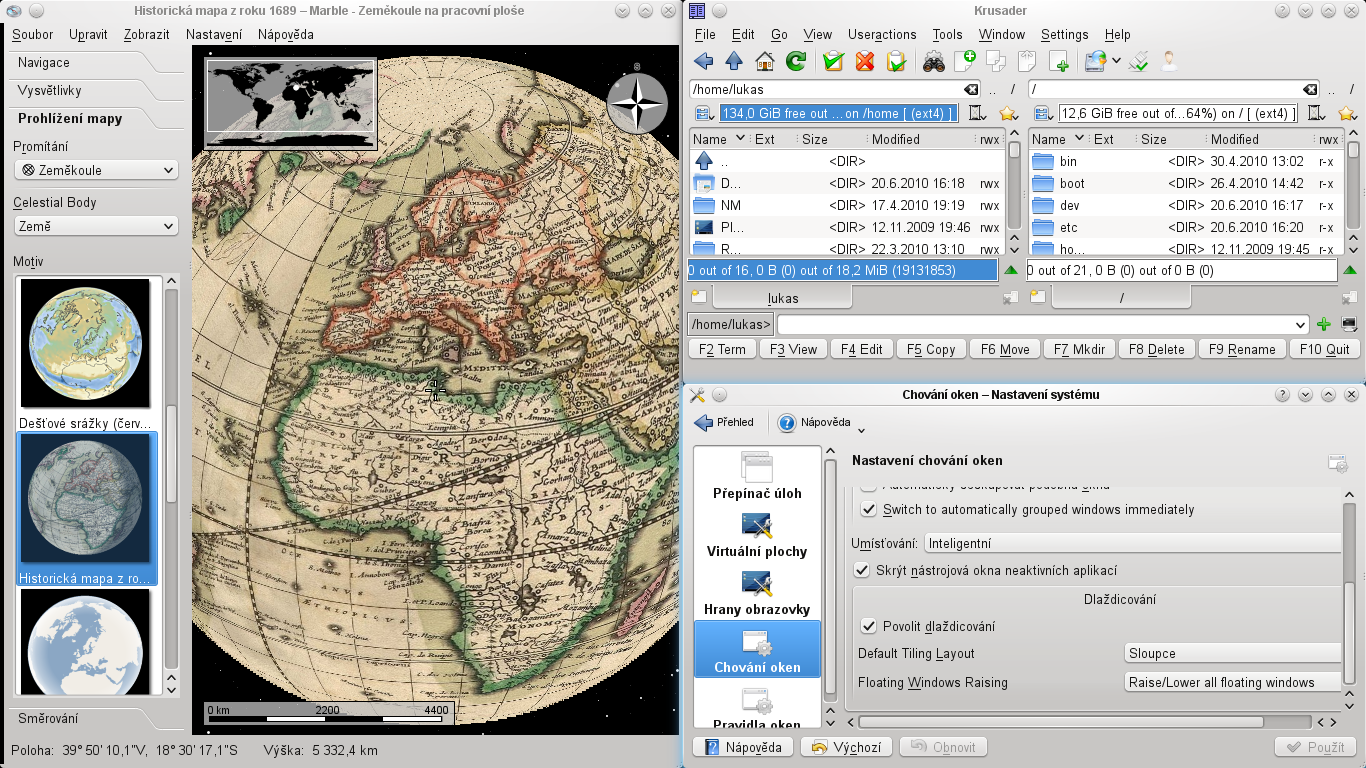Open Useractions menu in Krusader
The width and height of the screenshot is (1366, 768).
(882, 34)
